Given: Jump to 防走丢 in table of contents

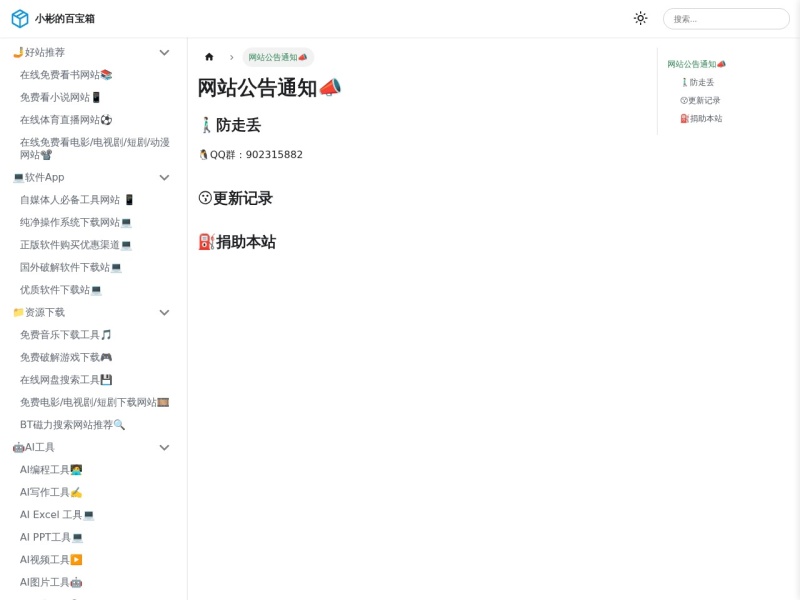Looking at the screenshot, I should 697,82.
